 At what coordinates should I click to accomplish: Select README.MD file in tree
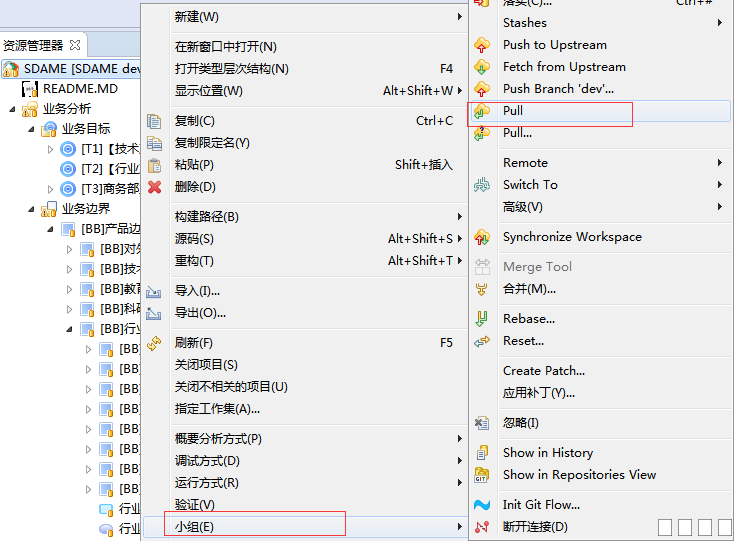[79, 89]
